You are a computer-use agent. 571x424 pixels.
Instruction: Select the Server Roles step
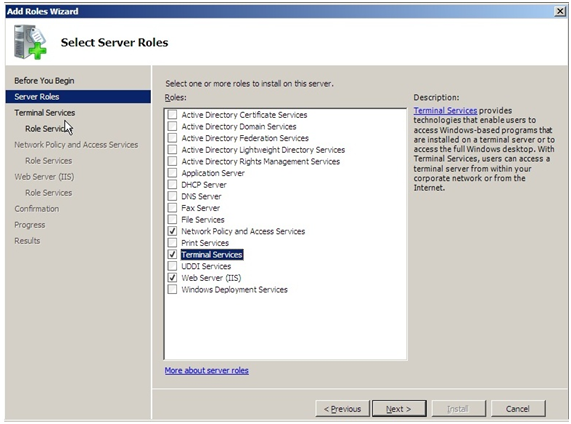pos(78,97)
